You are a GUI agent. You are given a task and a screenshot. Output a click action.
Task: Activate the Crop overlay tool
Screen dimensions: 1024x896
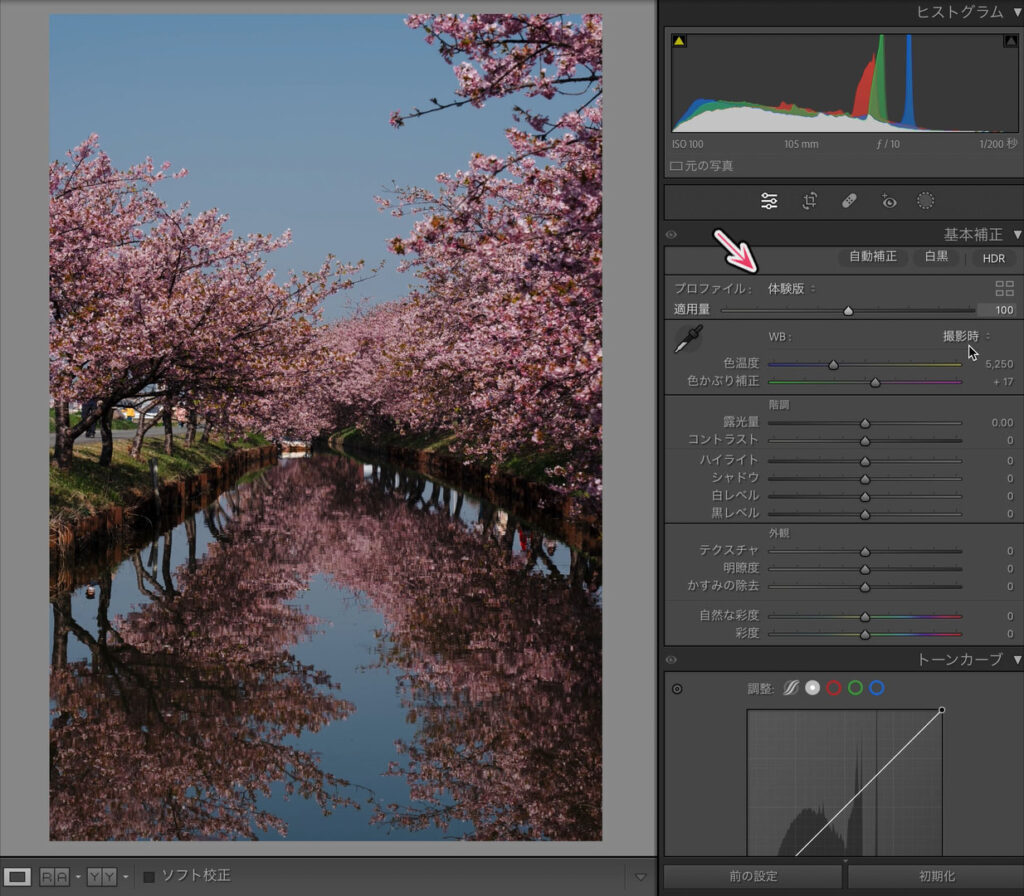point(809,201)
